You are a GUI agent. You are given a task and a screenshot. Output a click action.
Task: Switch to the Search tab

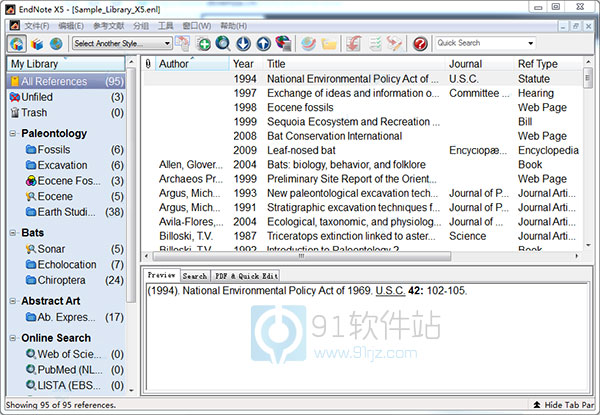tap(194, 275)
